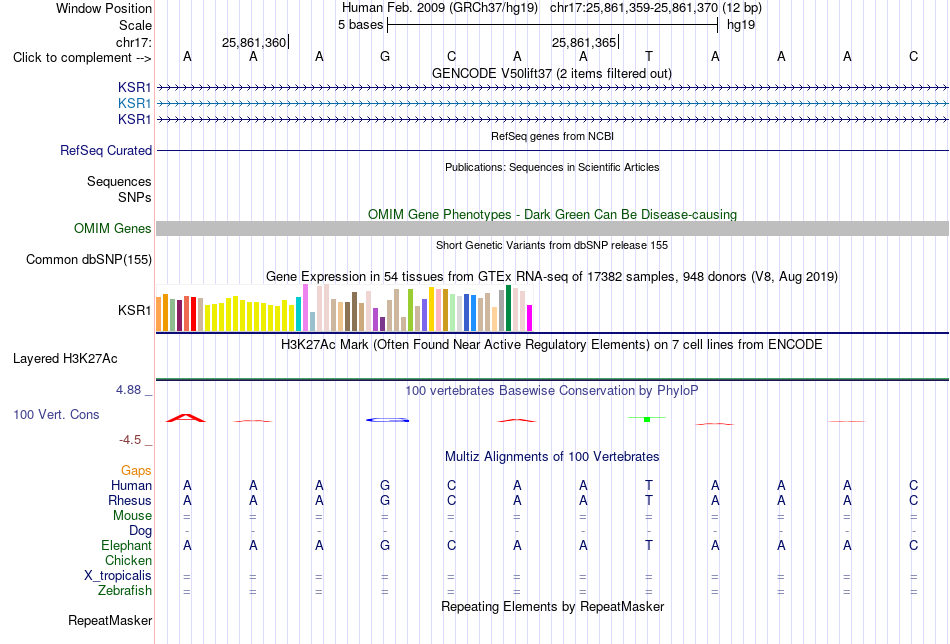This screenshot has height=644, width=950.
Task: Click base G in the Human alignment row
Action: [x=385, y=485]
